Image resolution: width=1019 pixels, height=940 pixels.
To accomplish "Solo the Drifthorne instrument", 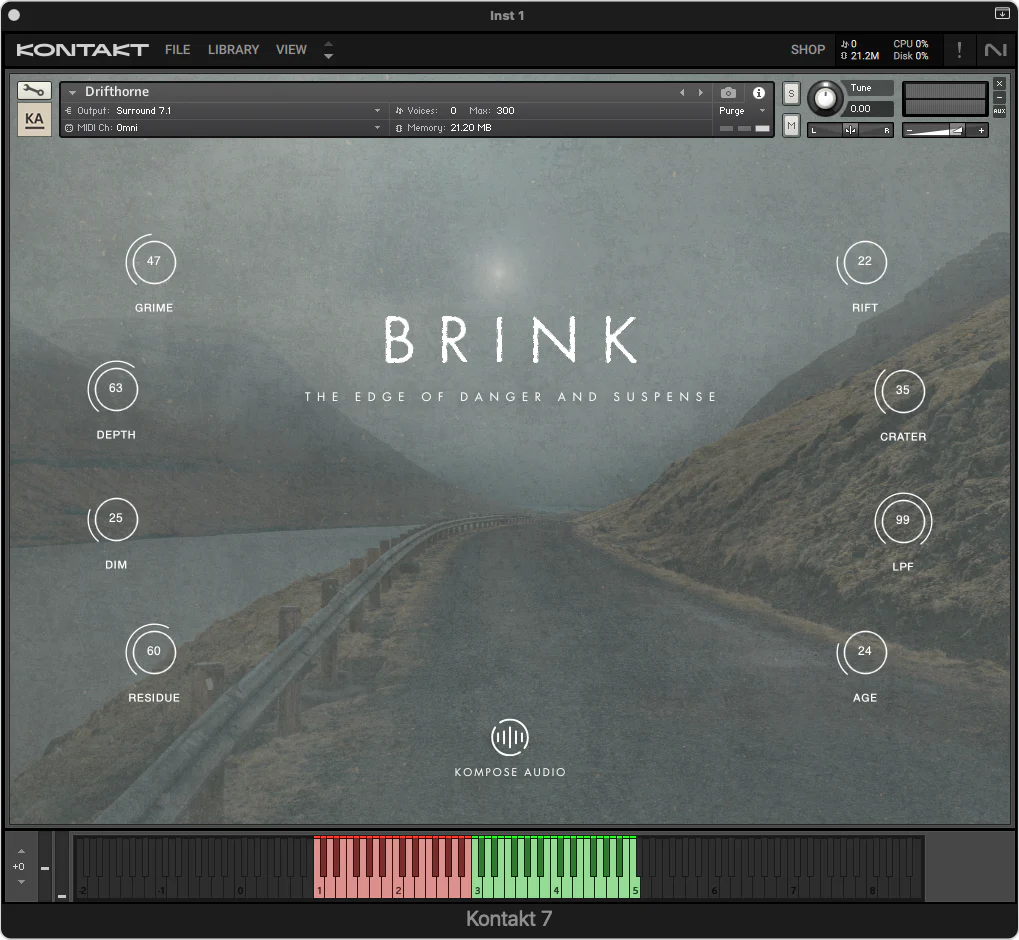I will tap(790, 93).
